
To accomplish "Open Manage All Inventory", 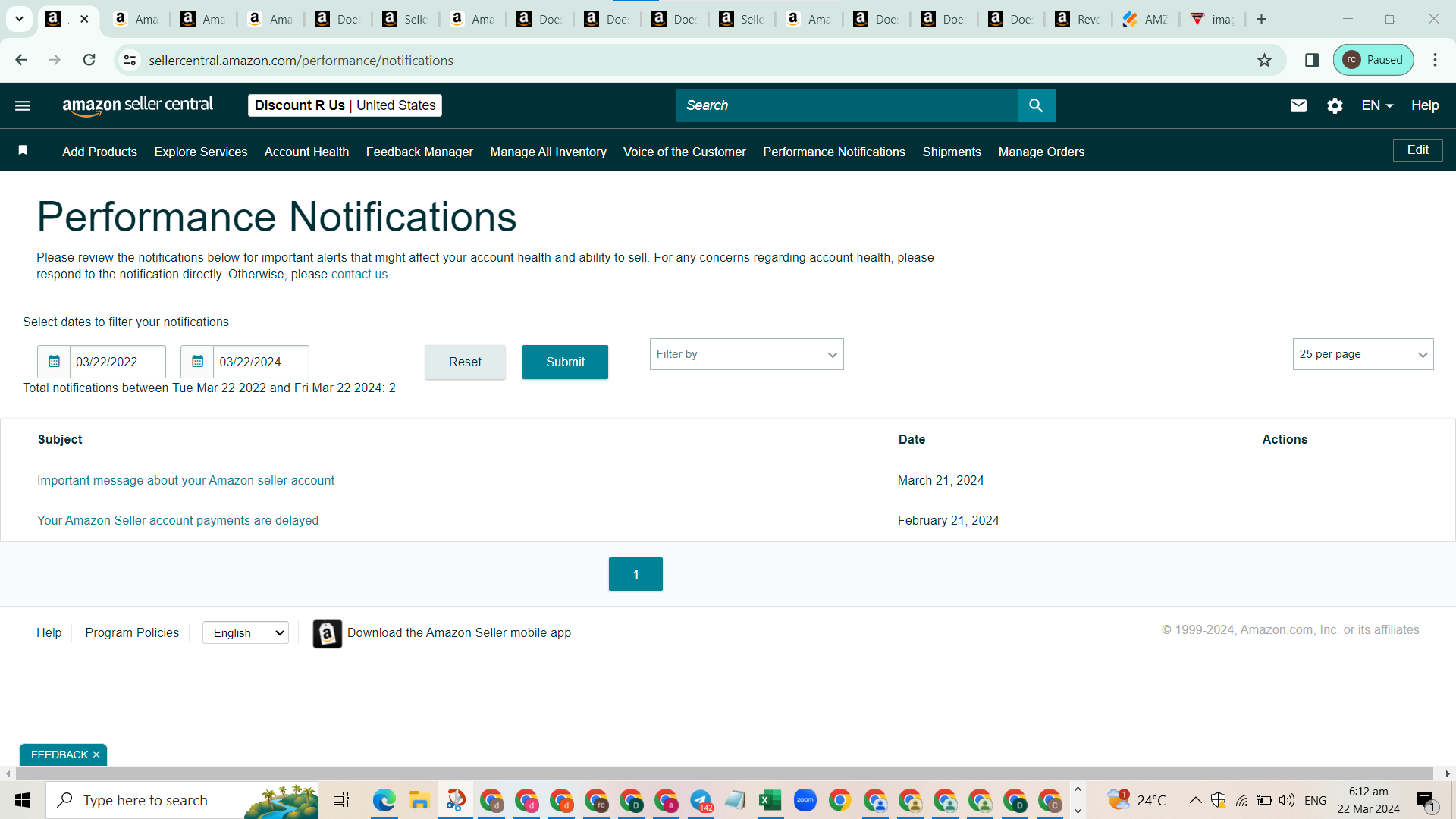I will pos(548,152).
